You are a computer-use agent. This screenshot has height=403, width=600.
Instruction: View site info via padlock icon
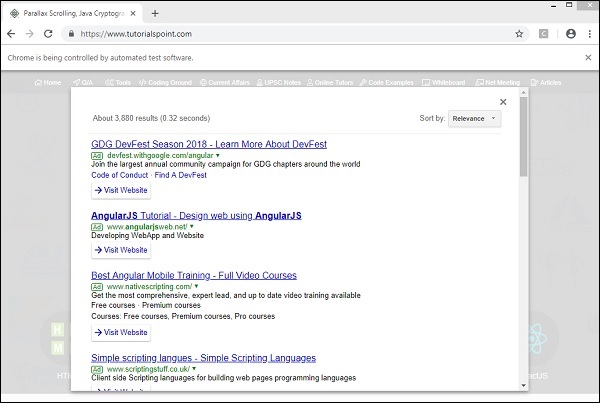(71, 34)
